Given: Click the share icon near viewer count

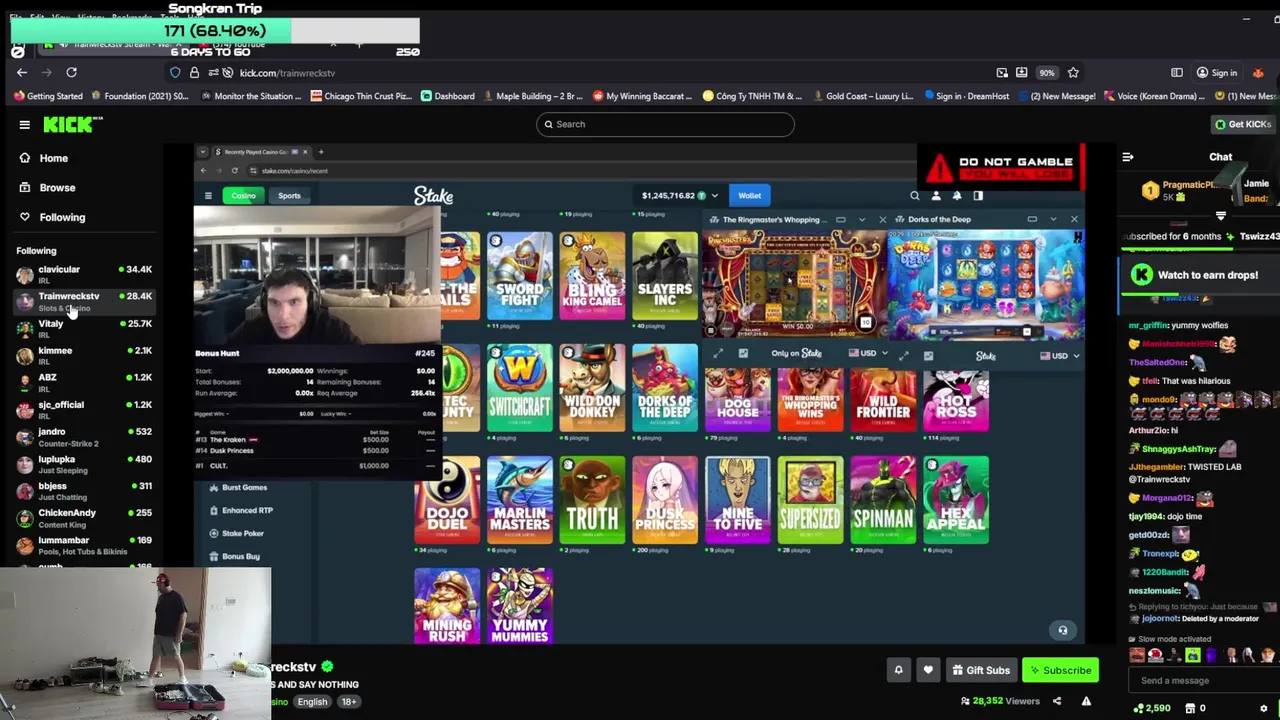Looking at the screenshot, I should (x=1057, y=701).
